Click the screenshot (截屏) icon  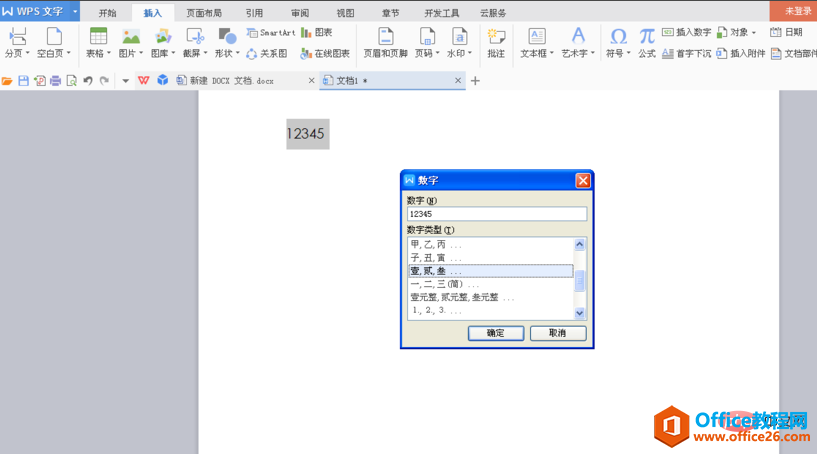(195, 36)
